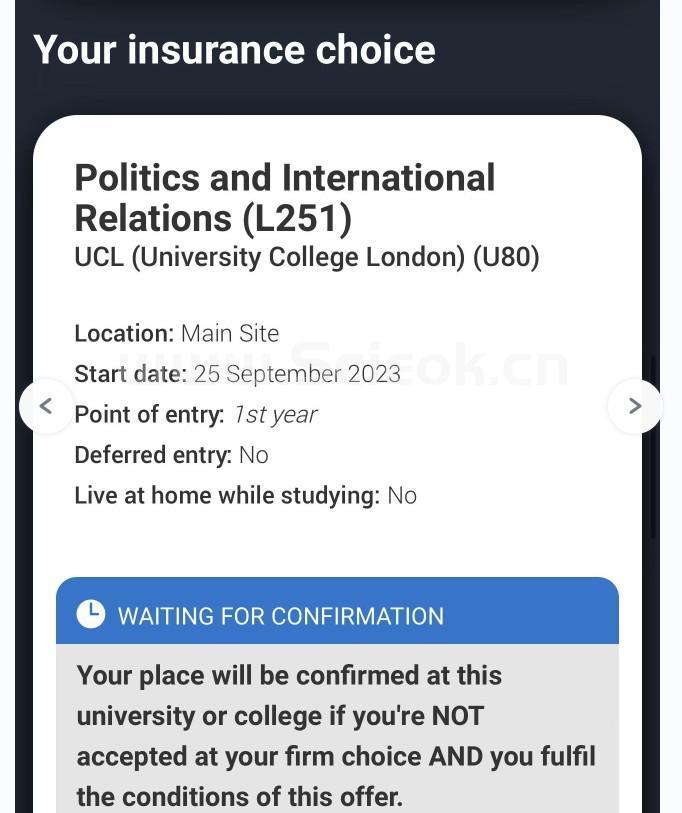Click the "No" value for living at home
Image resolution: width=682 pixels, height=813 pixels.
tap(402, 495)
